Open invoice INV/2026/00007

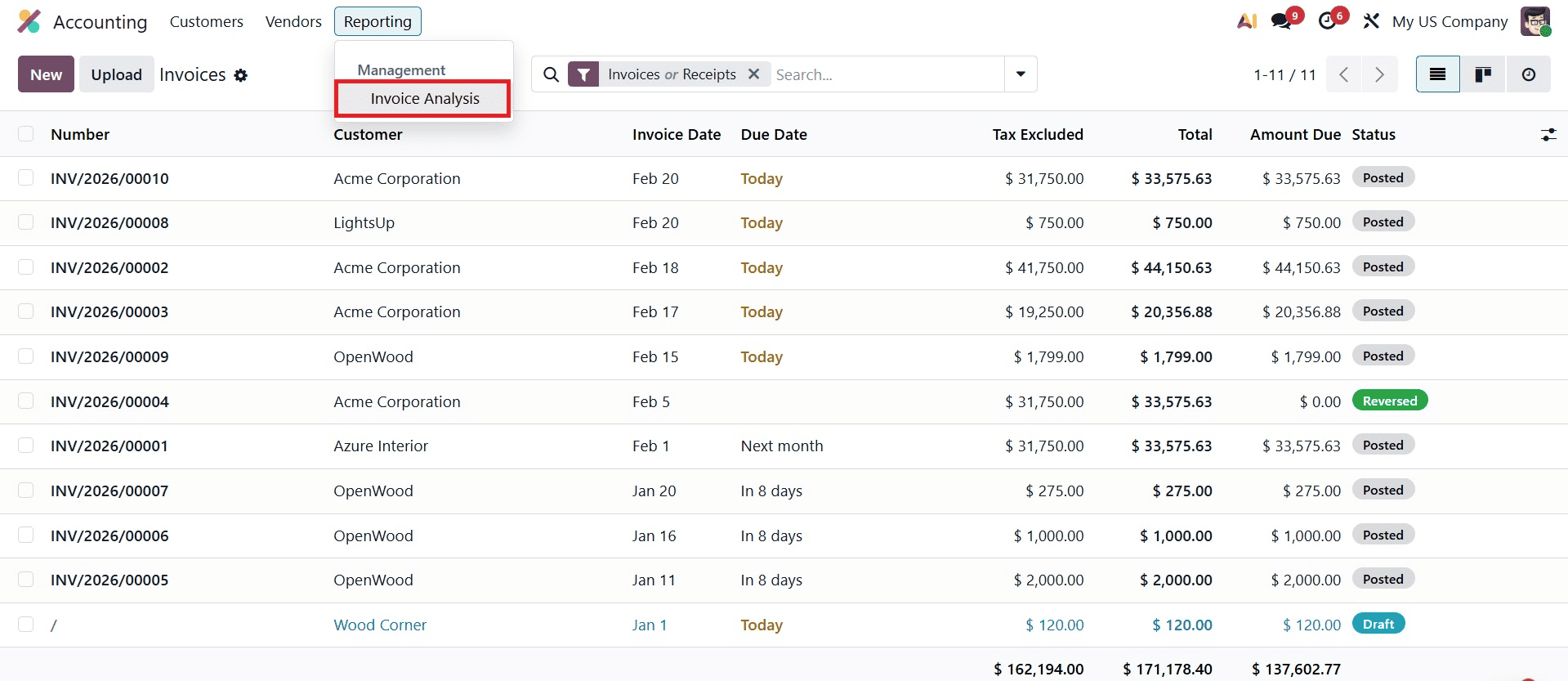(109, 491)
